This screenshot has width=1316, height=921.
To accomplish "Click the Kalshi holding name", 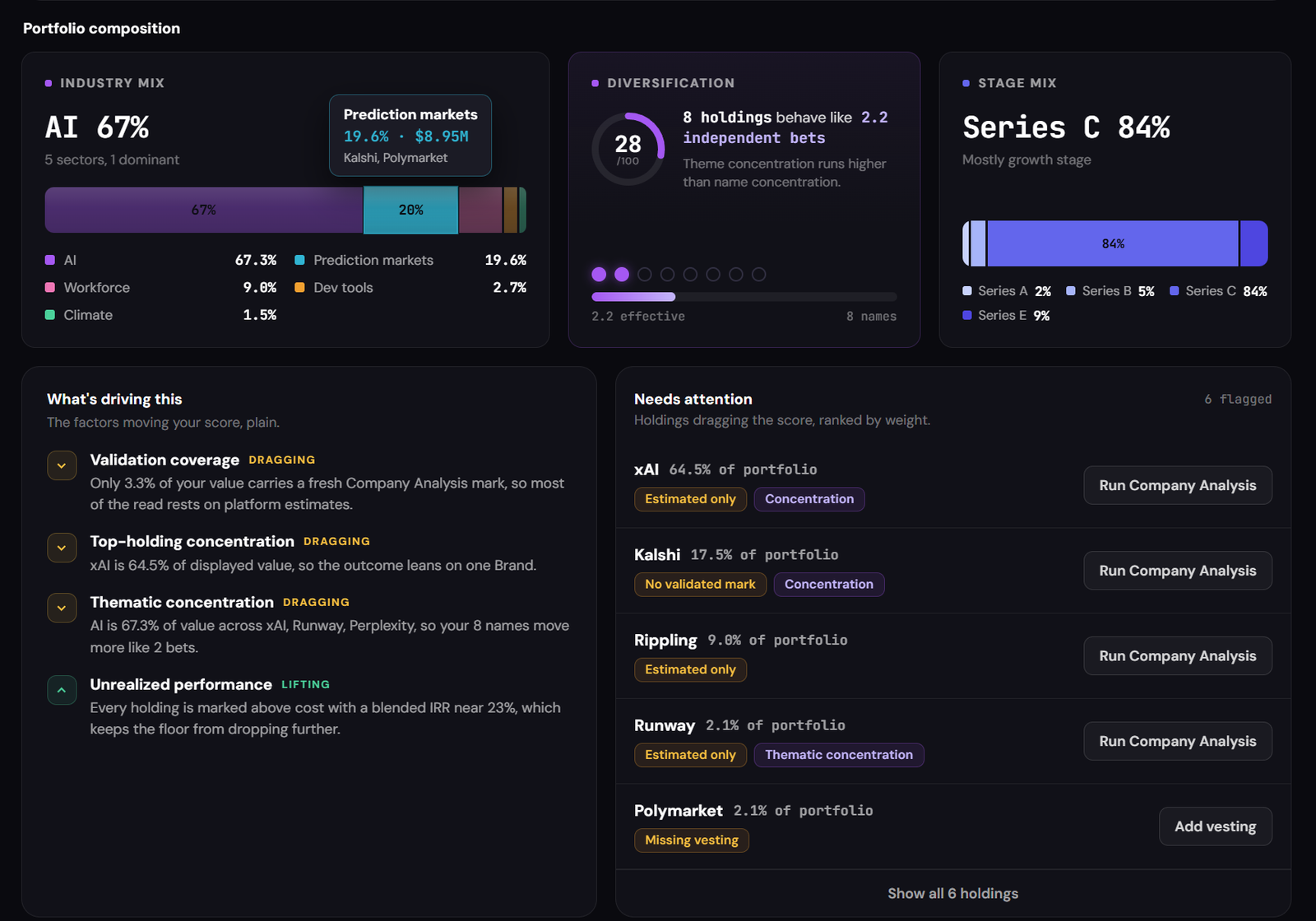I will coord(657,555).
